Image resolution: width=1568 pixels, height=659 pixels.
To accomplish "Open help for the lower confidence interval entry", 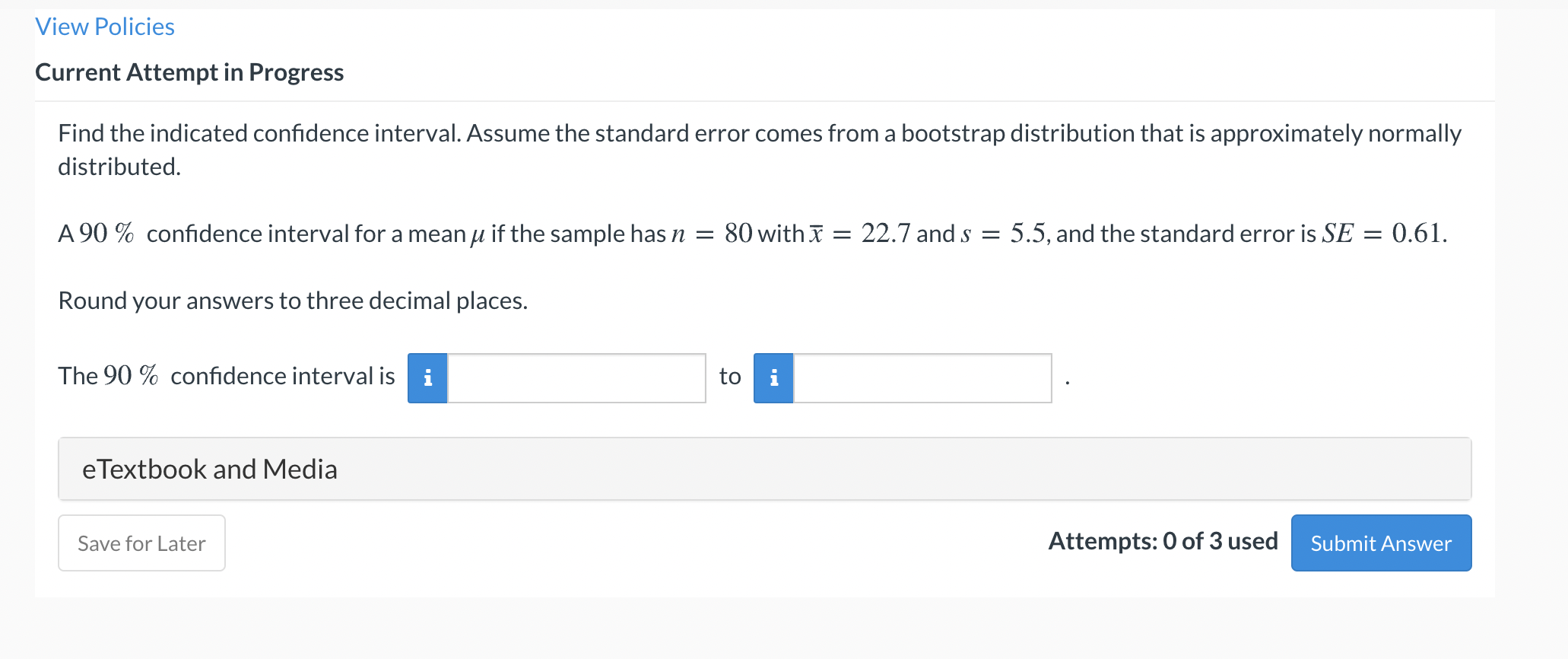I will (428, 377).
